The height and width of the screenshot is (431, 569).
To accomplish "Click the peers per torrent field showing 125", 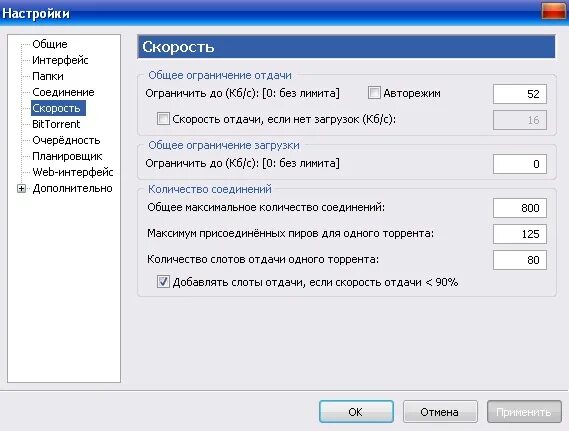I will [520, 234].
